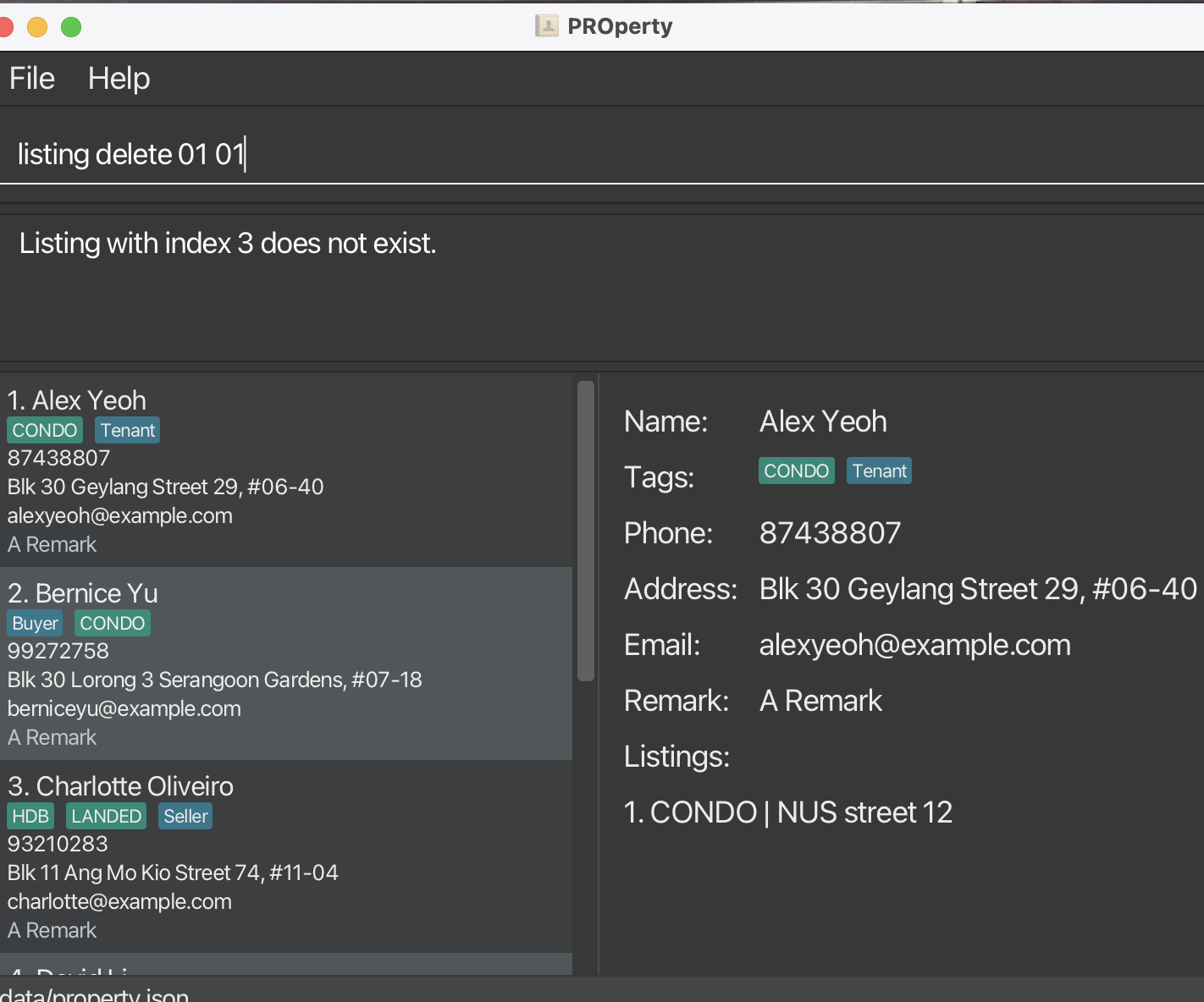1204x1002 pixels.
Task: Click phone 87438807 in the detail panel
Action: (x=830, y=533)
